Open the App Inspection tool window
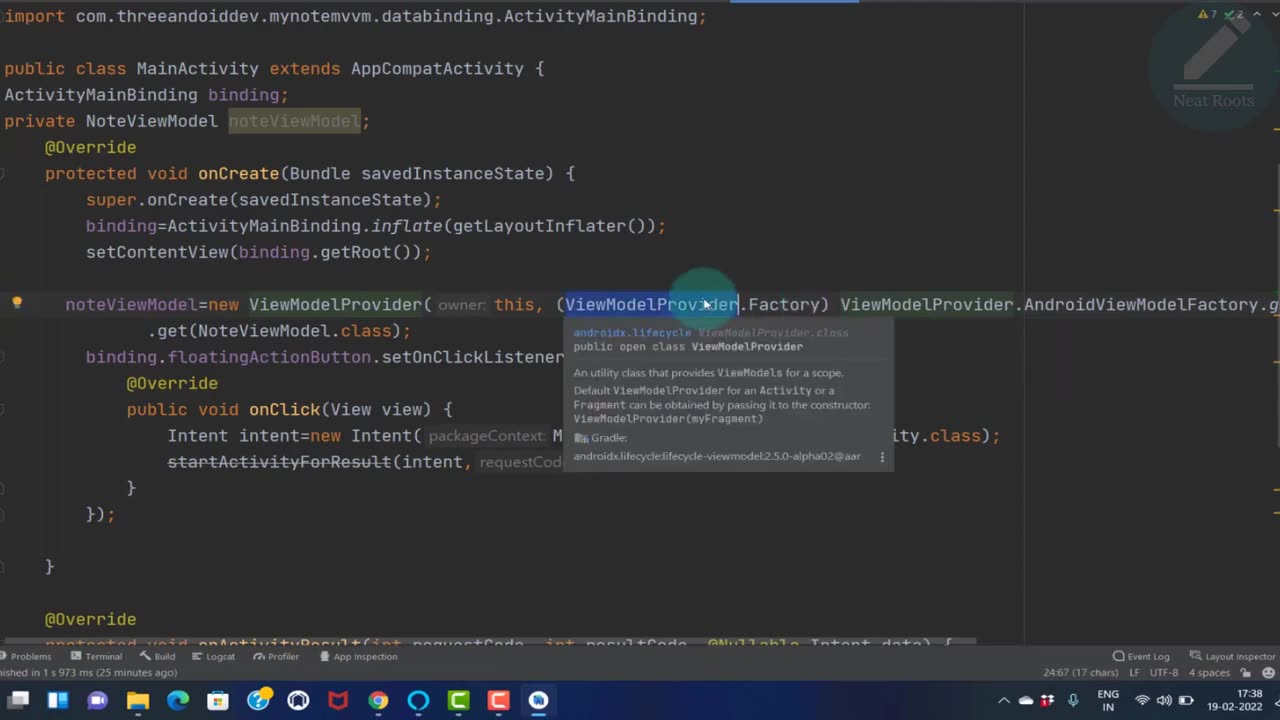 point(358,656)
